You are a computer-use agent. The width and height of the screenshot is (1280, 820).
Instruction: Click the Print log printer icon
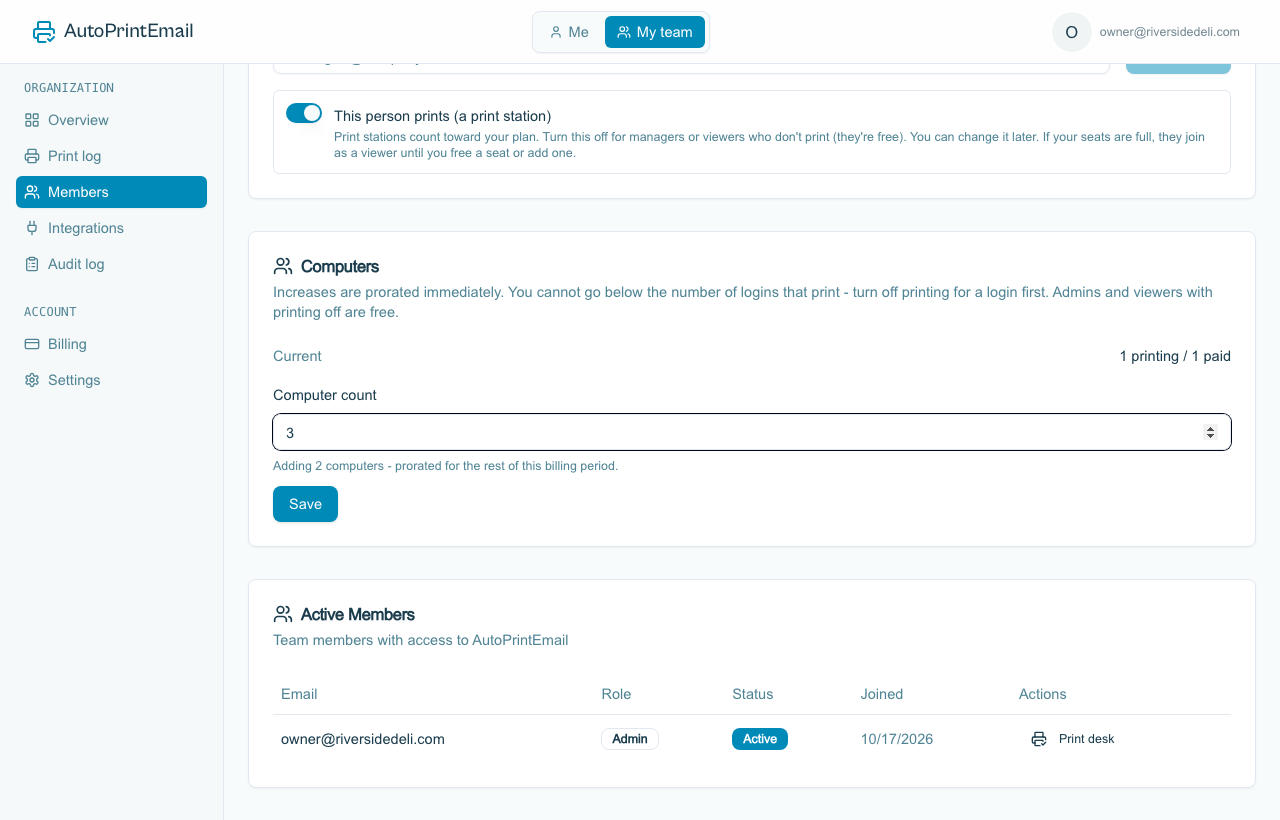tap(32, 156)
